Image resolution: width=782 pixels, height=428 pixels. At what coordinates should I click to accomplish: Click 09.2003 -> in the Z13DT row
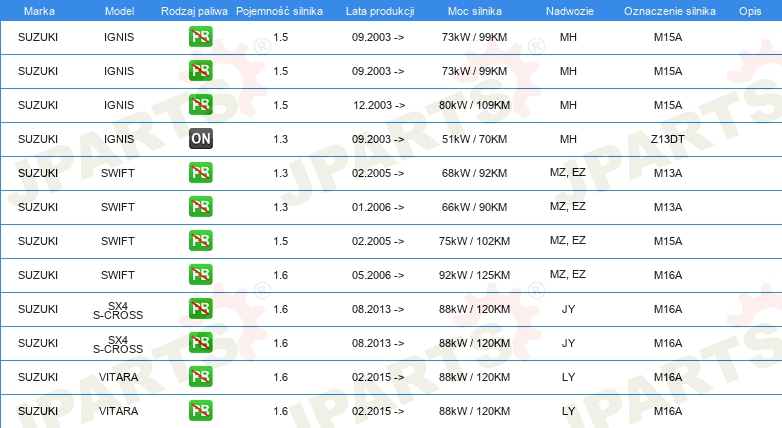[378, 139]
